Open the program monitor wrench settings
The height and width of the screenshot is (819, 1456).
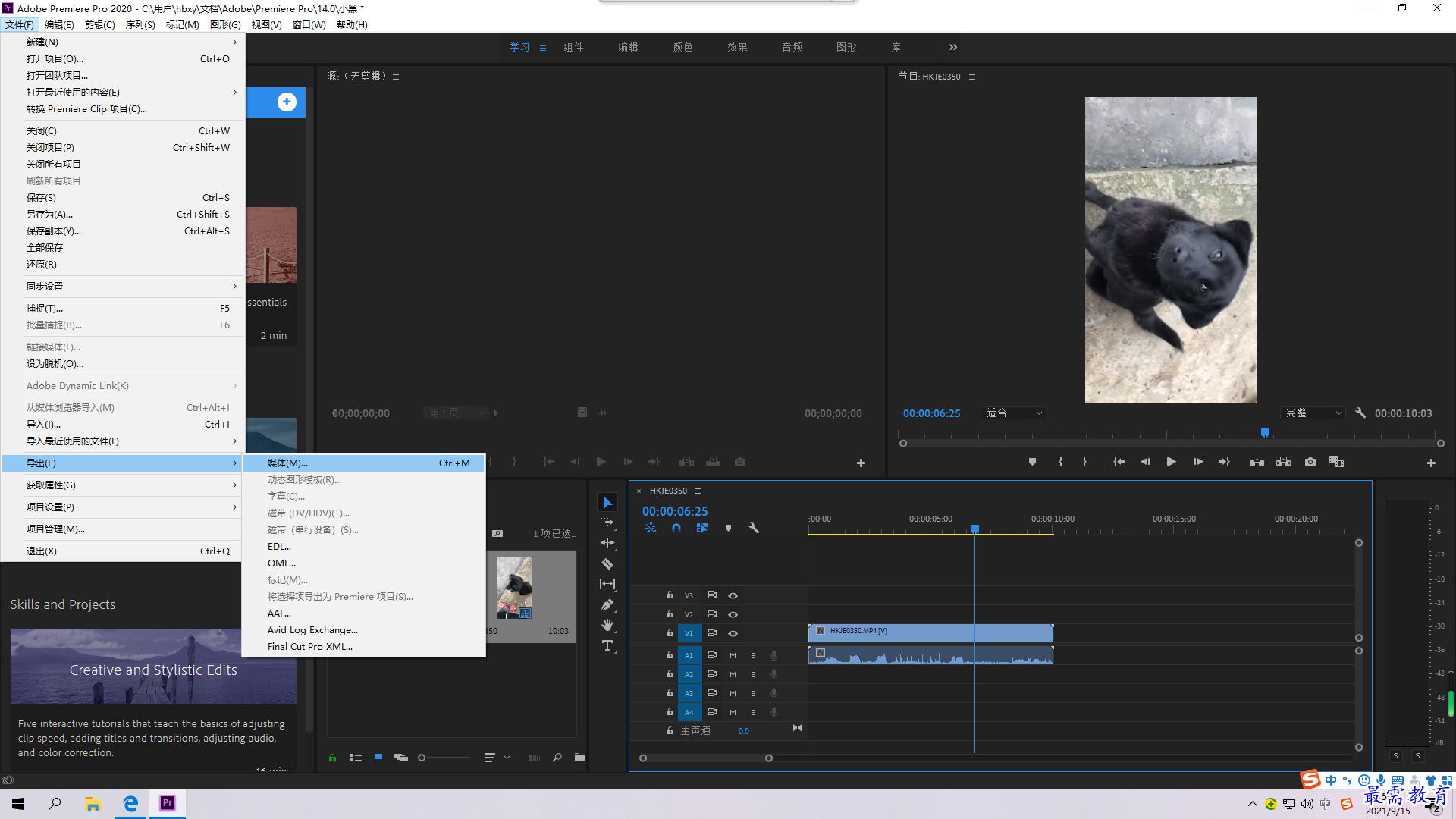[x=1360, y=413]
